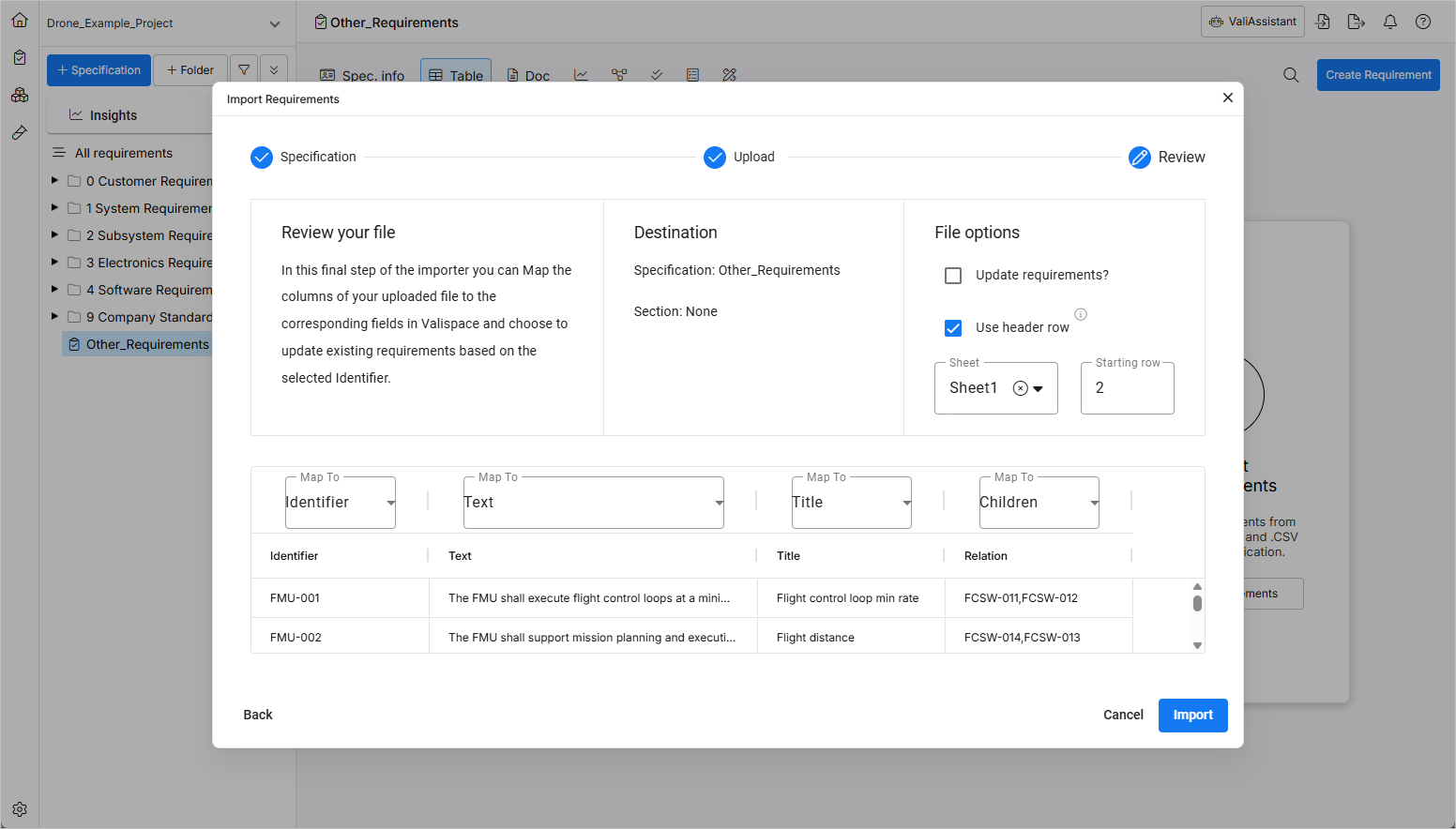Clear the Sheet1 selection icon
The width and height of the screenshot is (1456, 829).
[1021, 388]
